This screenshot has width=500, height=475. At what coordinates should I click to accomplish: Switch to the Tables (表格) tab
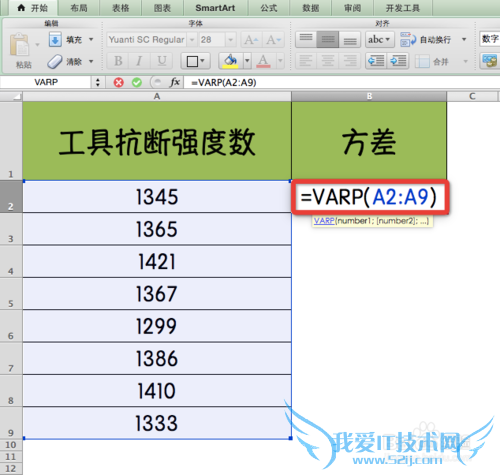click(x=121, y=8)
